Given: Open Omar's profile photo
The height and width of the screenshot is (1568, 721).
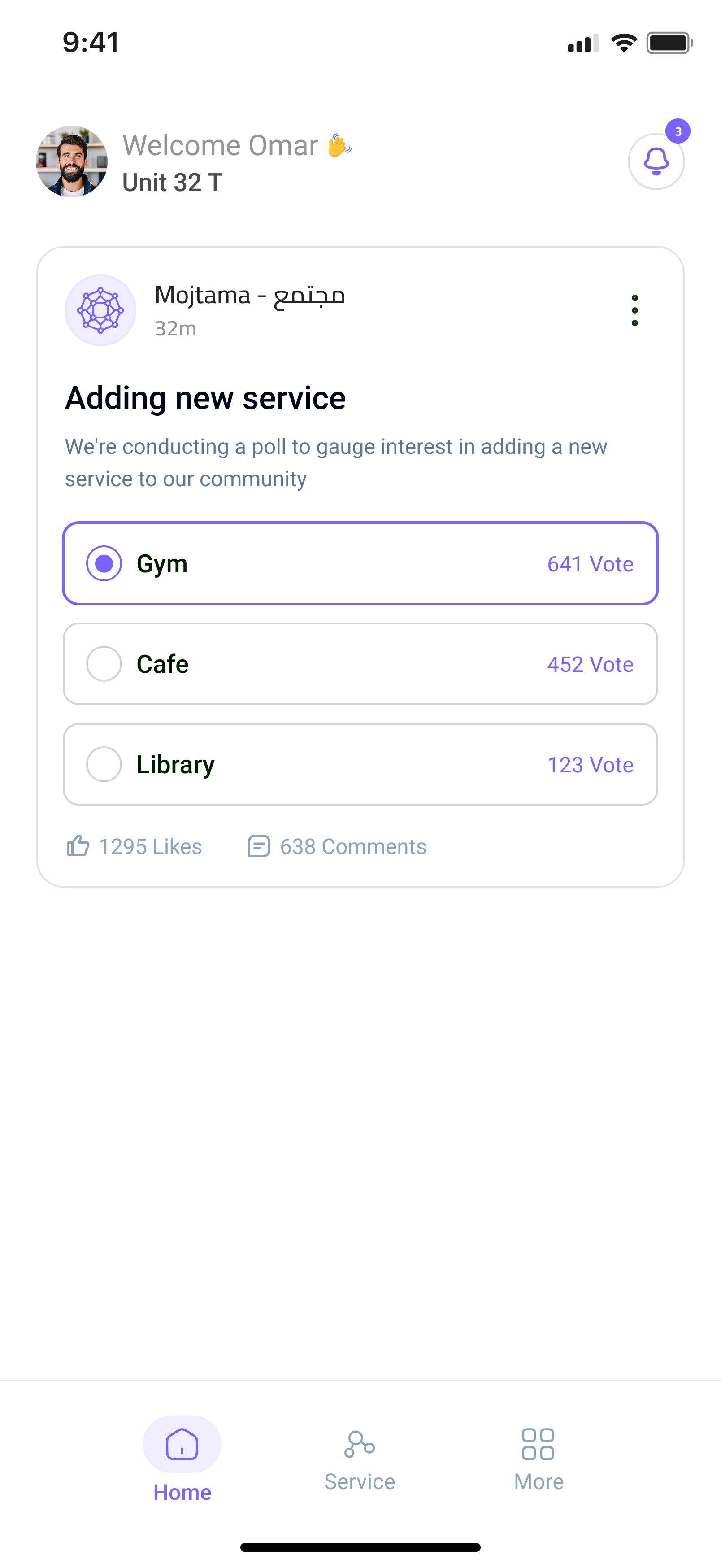Looking at the screenshot, I should coord(72,162).
